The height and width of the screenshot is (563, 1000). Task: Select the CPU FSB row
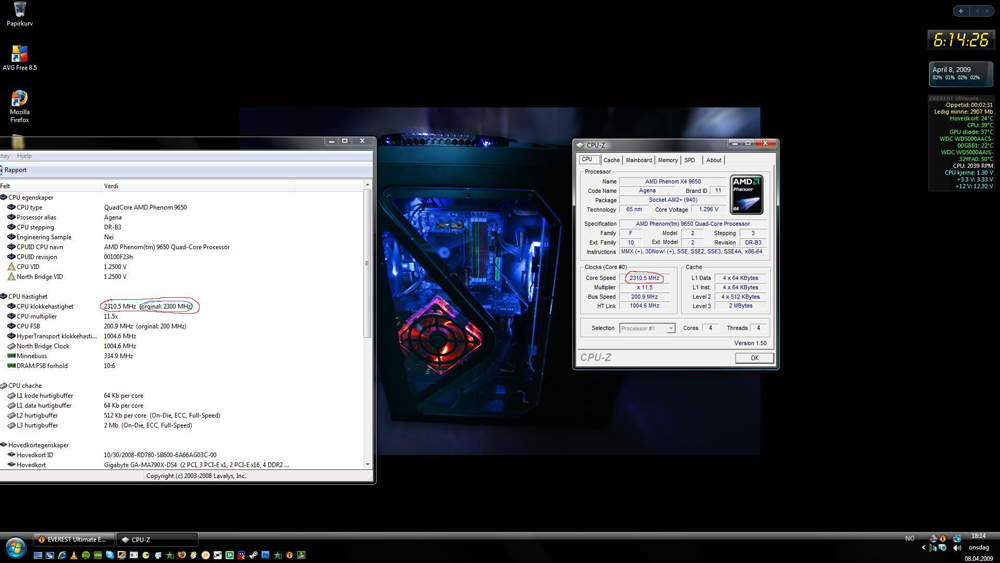pos(182,326)
